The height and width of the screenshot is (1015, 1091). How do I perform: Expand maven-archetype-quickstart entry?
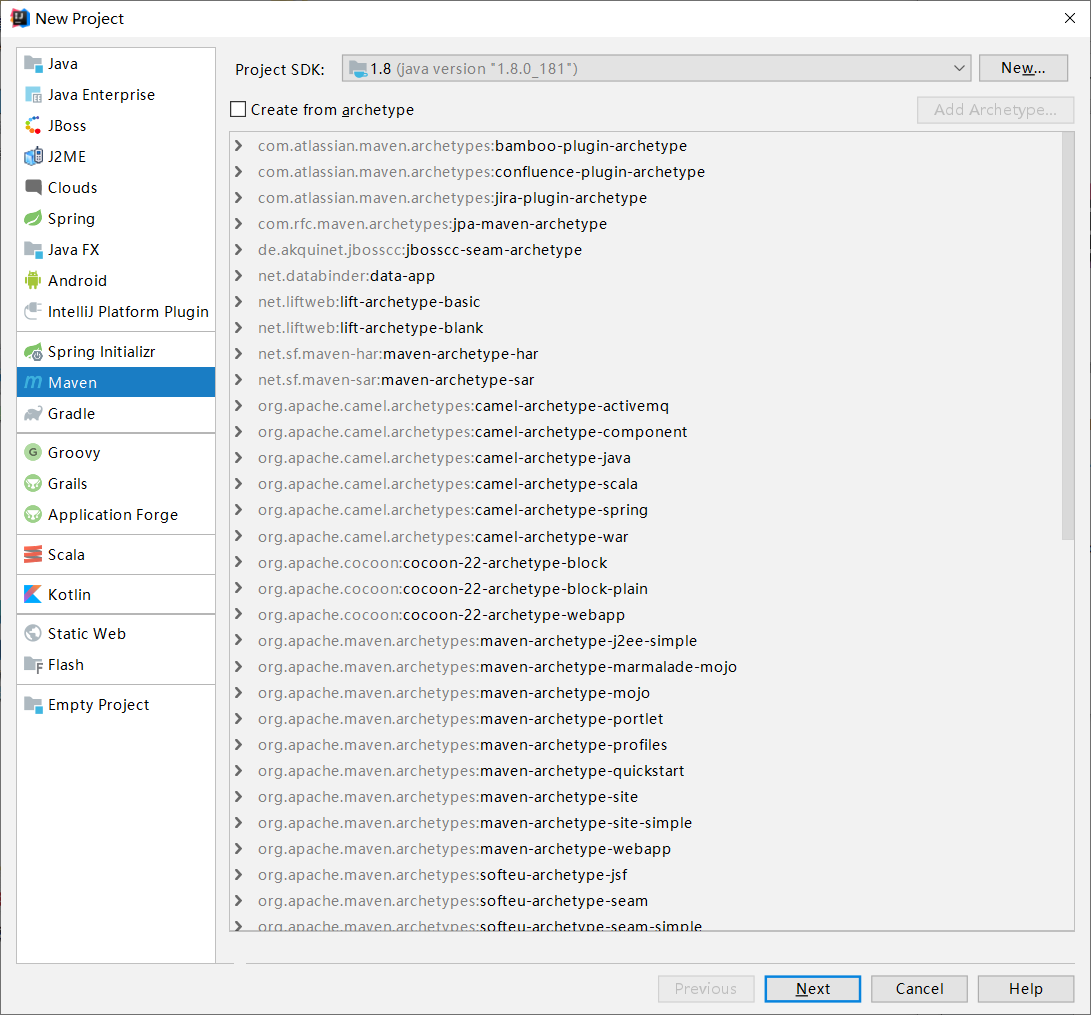239,771
